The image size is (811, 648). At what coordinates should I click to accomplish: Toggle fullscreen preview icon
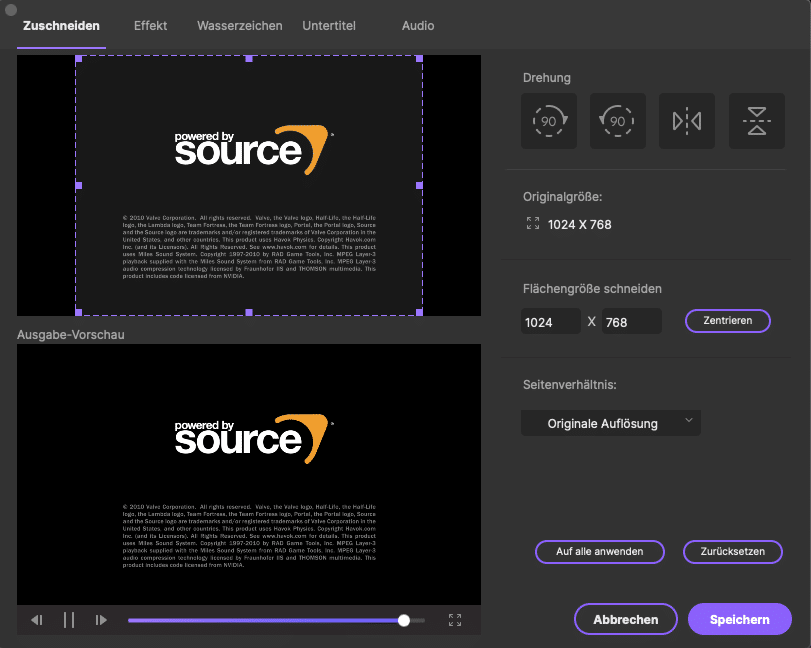click(455, 620)
